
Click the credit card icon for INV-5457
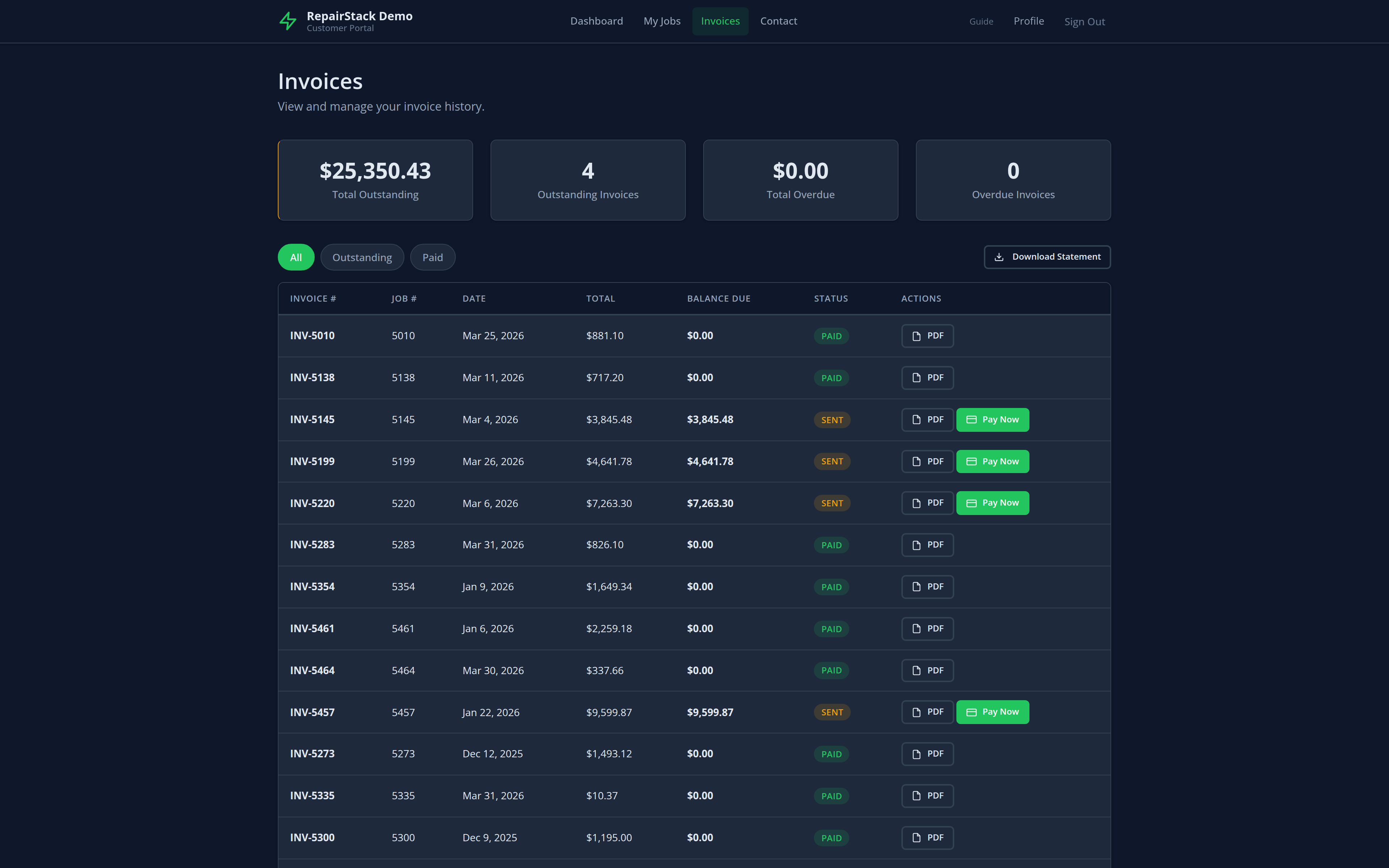[971, 712]
